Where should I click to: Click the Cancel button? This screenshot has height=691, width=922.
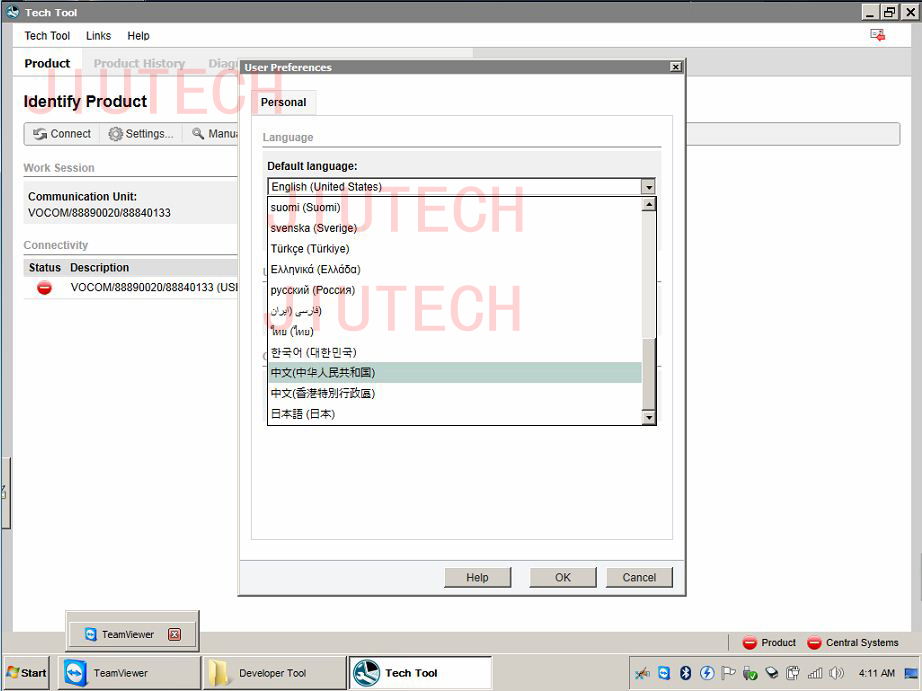639,577
